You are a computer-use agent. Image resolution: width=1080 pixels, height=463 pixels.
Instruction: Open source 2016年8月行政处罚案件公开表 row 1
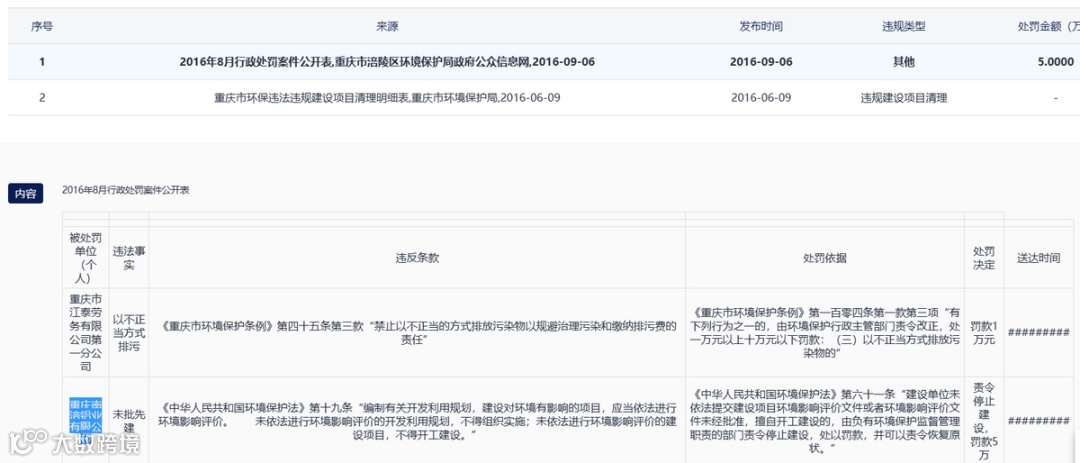[387, 62]
